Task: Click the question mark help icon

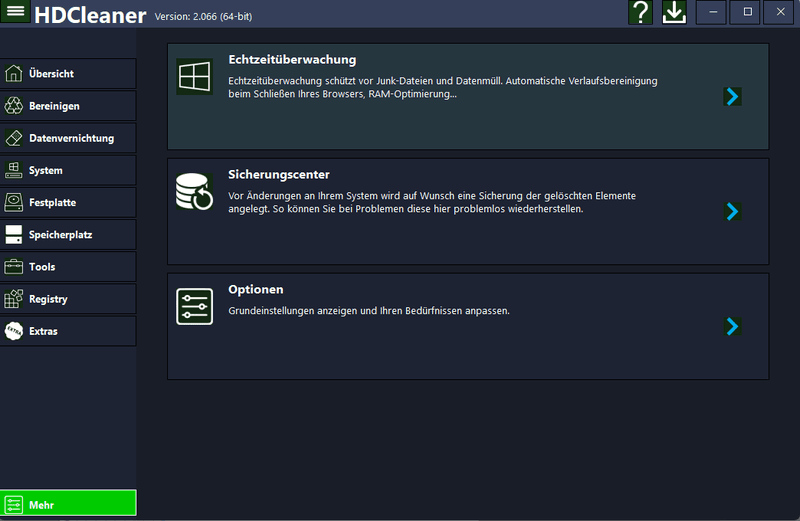Action: tap(640, 12)
